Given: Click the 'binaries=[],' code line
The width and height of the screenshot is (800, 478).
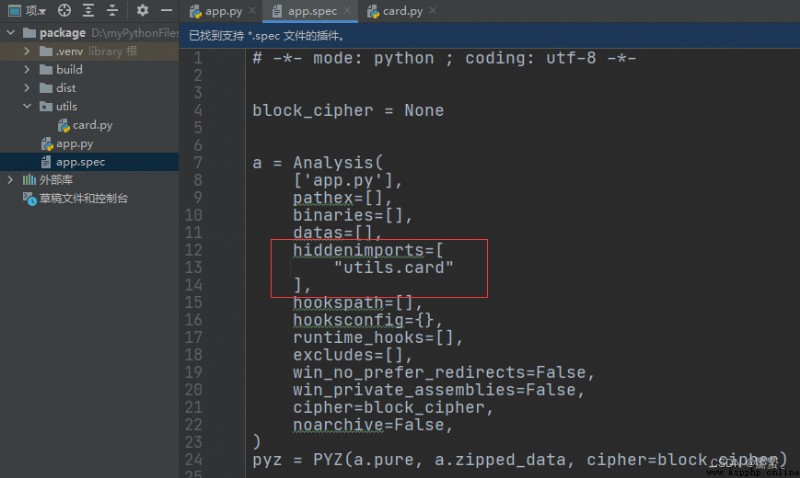Looking at the screenshot, I should [353, 215].
